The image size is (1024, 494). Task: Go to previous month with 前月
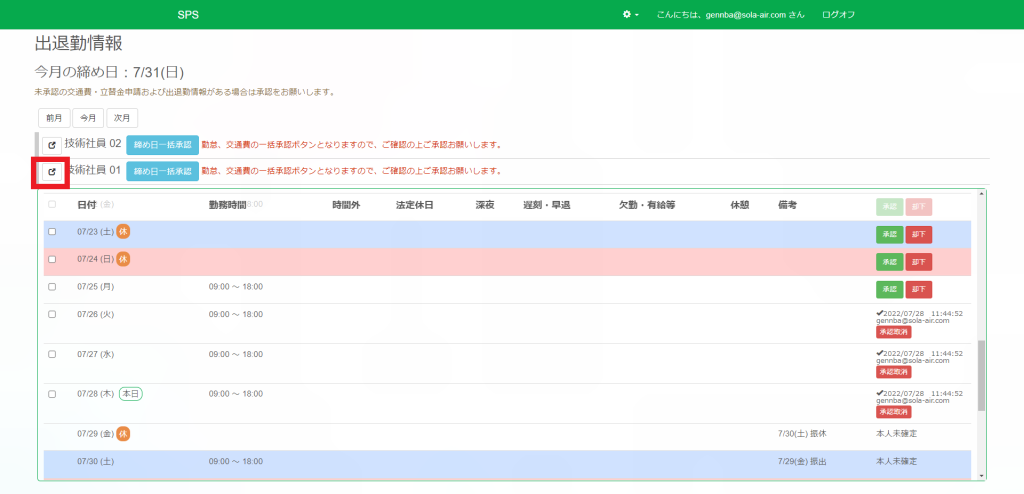pos(53,118)
